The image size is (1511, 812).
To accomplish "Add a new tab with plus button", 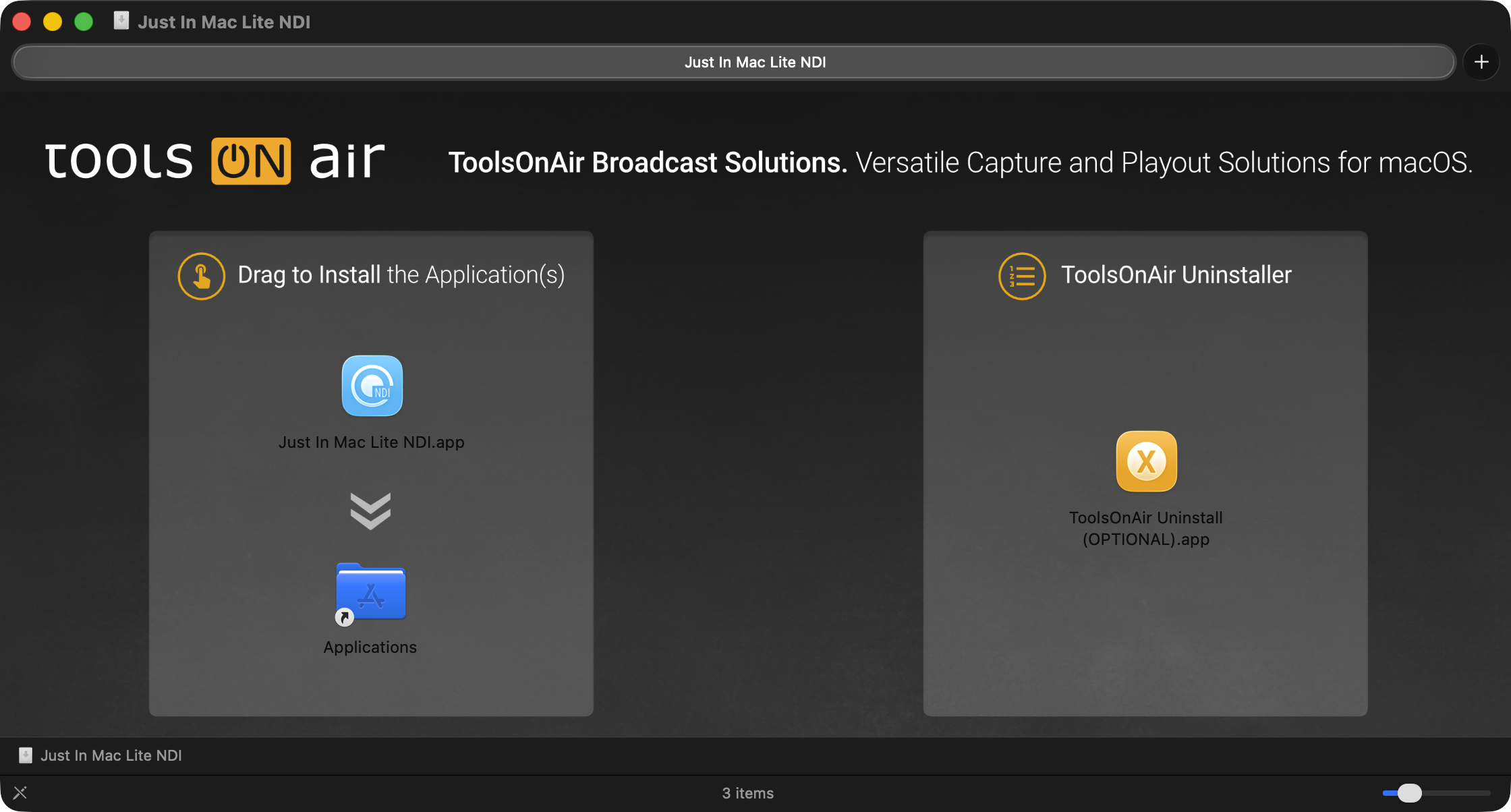I will point(1481,62).
